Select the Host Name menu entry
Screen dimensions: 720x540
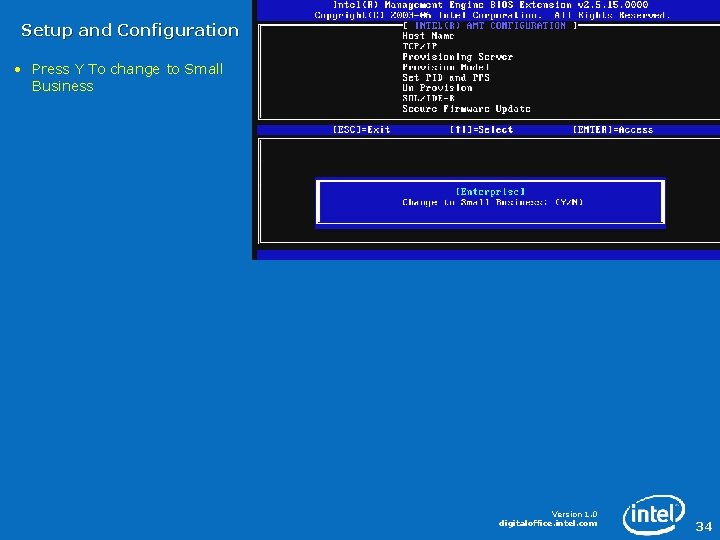[x=428, y=36]
